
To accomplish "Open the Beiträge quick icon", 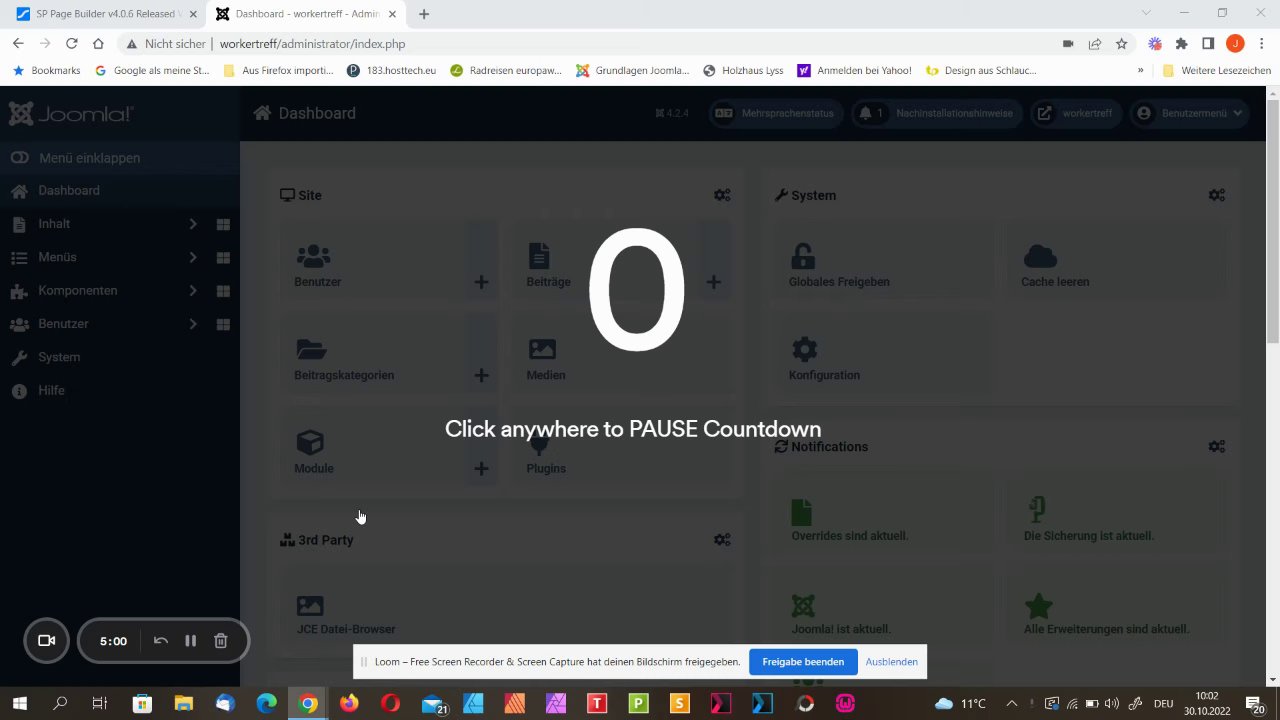I will [x=604, y=265].
